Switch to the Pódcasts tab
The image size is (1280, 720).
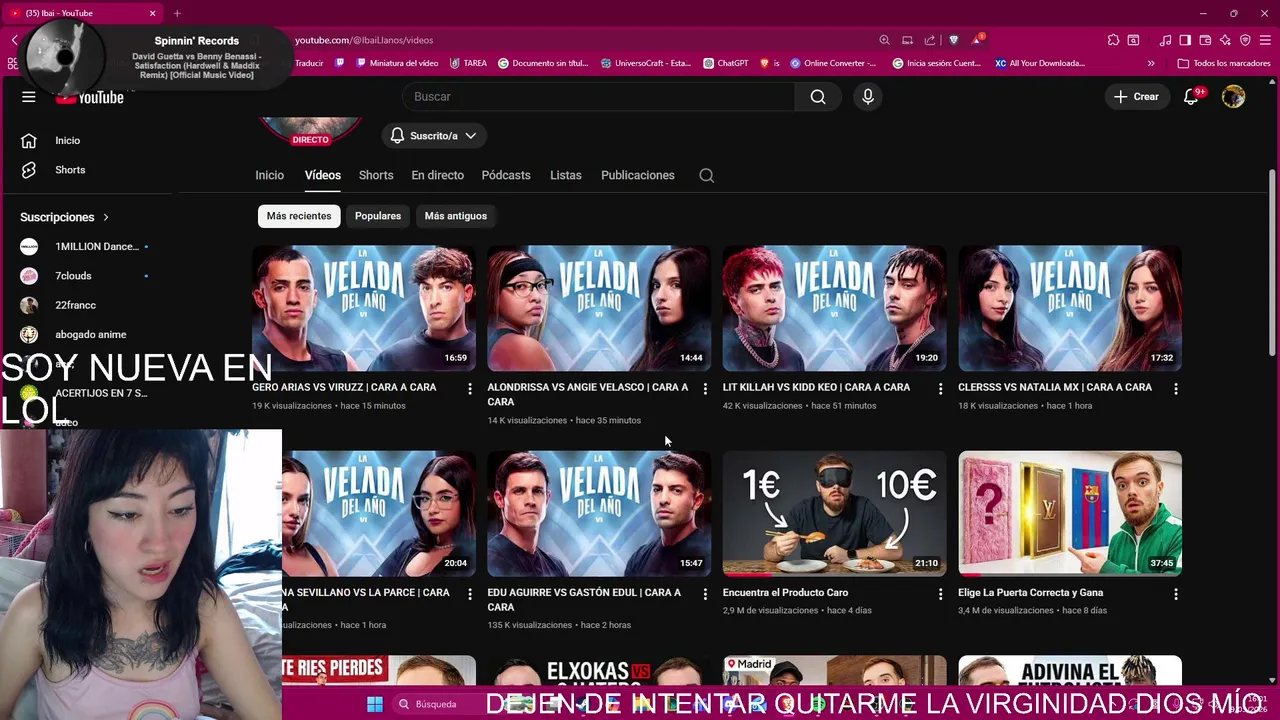[x=506, y=175]
